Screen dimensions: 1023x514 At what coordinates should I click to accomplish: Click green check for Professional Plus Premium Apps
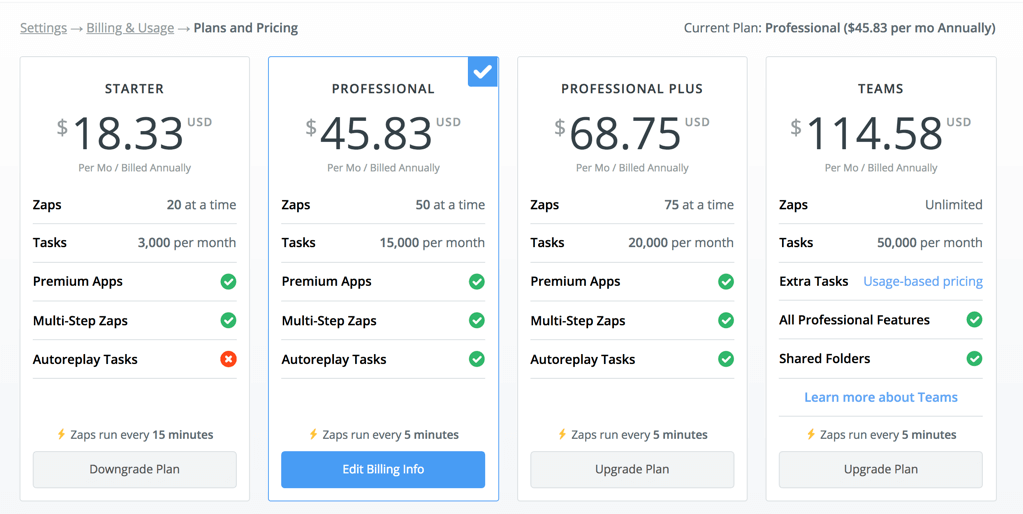point(725,282)
